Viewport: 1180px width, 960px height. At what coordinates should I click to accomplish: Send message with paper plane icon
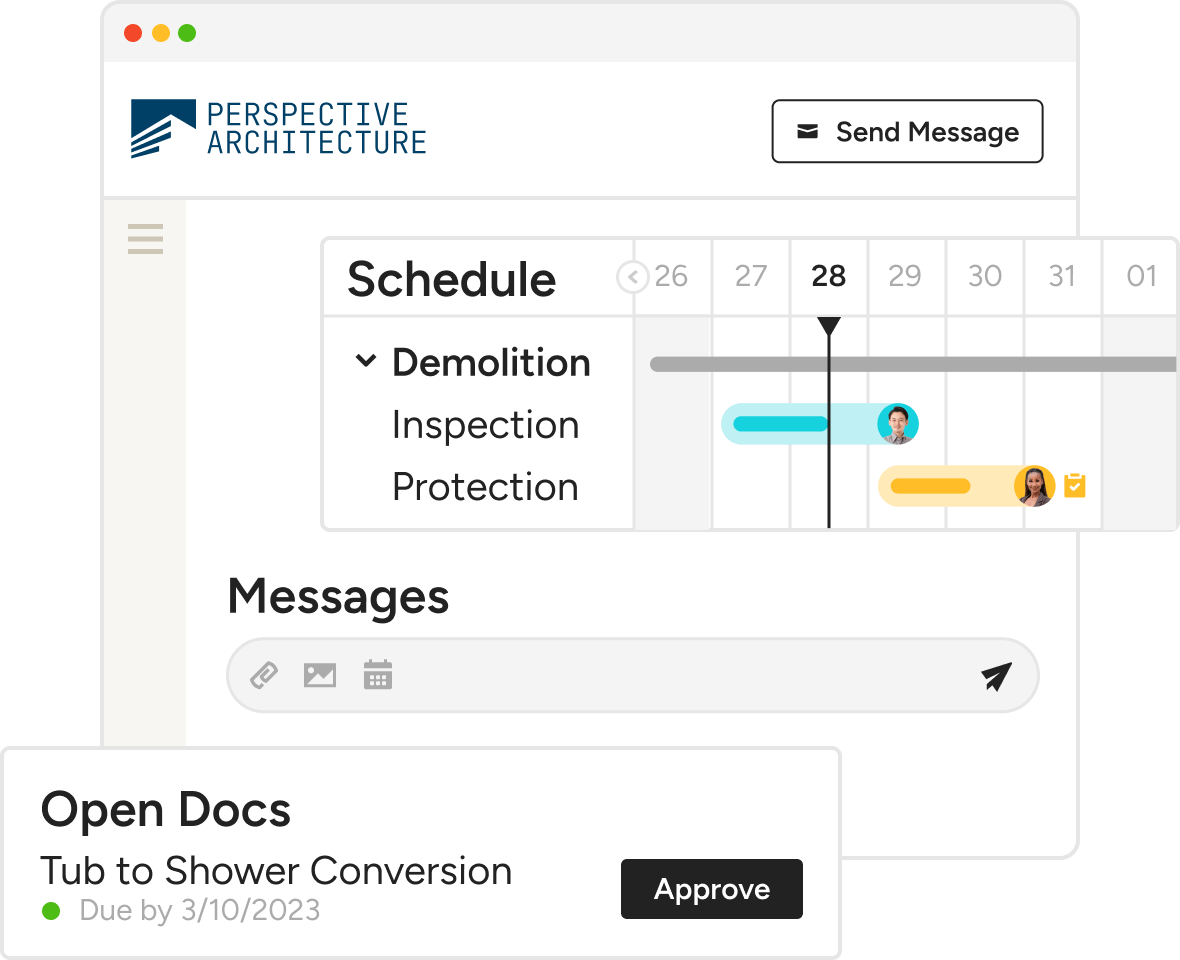coord(995,677)
